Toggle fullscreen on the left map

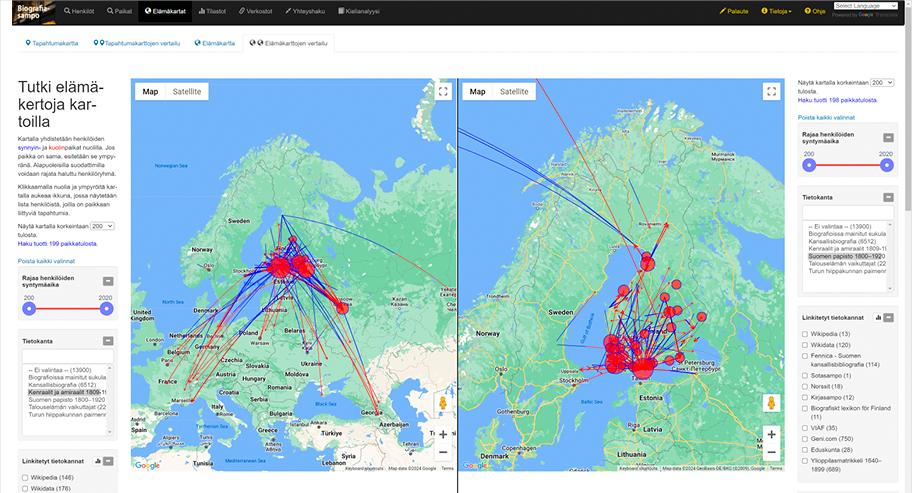pyautogui.click(x=443, y=91)
